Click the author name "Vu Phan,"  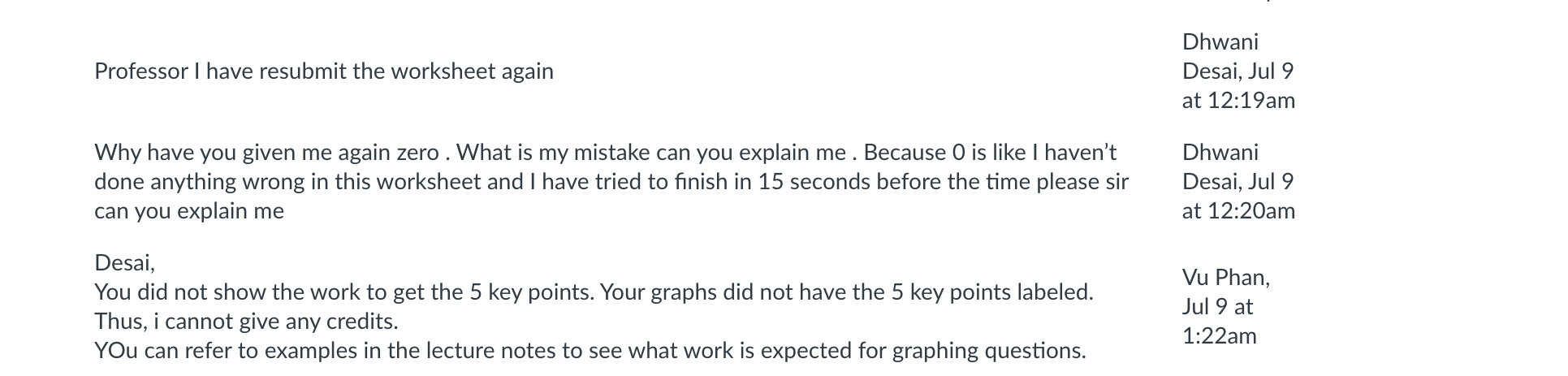(x=1226, y=278)
